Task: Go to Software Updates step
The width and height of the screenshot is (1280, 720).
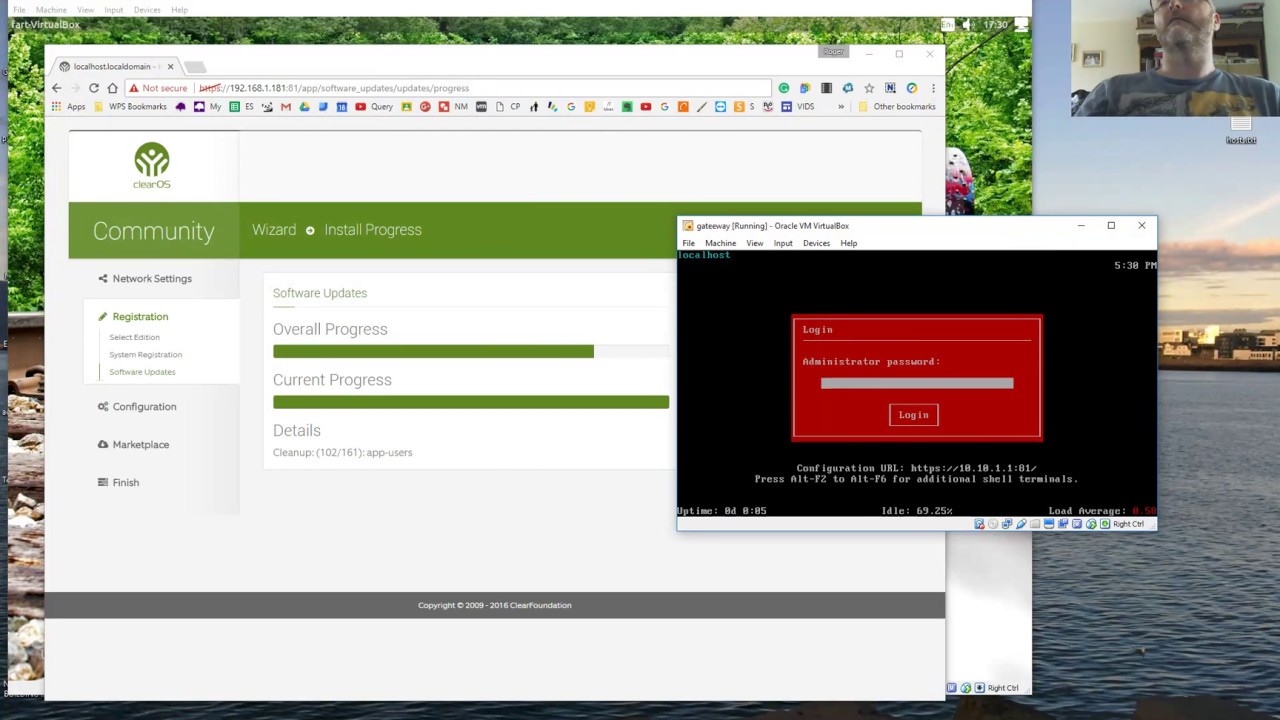Action: [x=142, y=372]
